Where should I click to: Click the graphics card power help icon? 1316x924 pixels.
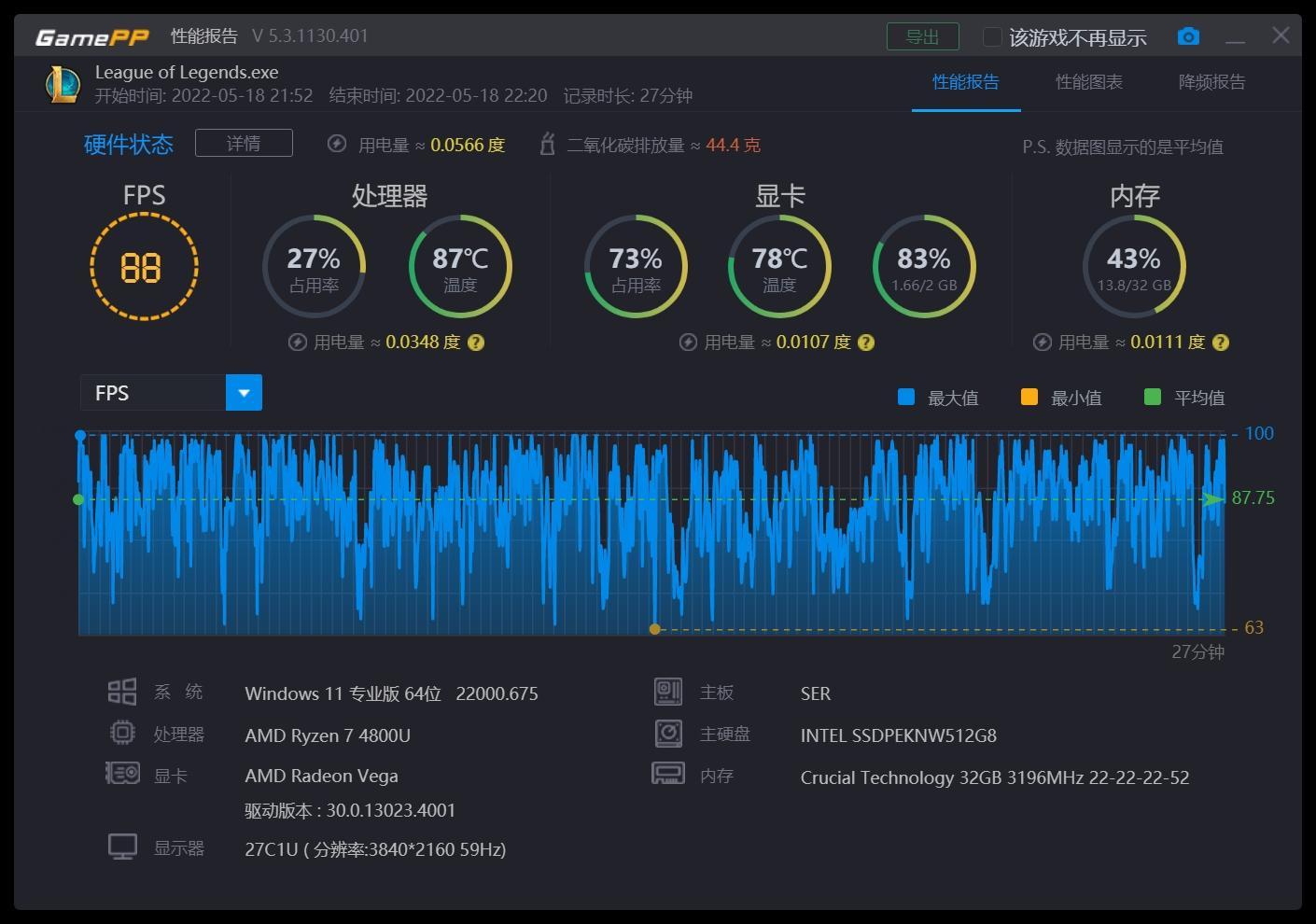point(866,343)
